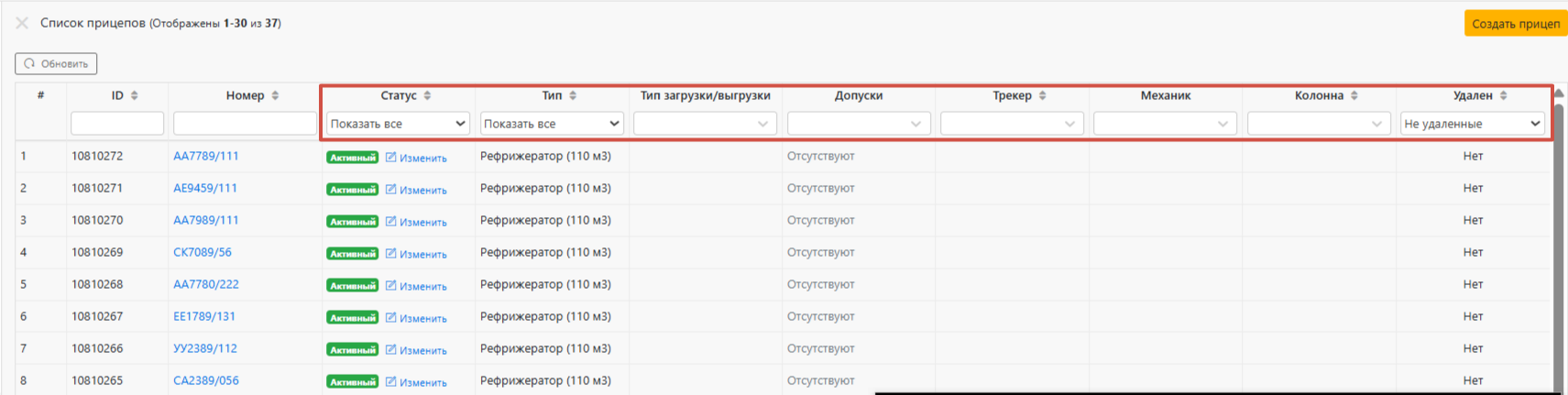Viewport: 1568px width, 395px height.
Task: Click Отсутствуют cell in row AE9459/111
Action: [x=820, y=188]
